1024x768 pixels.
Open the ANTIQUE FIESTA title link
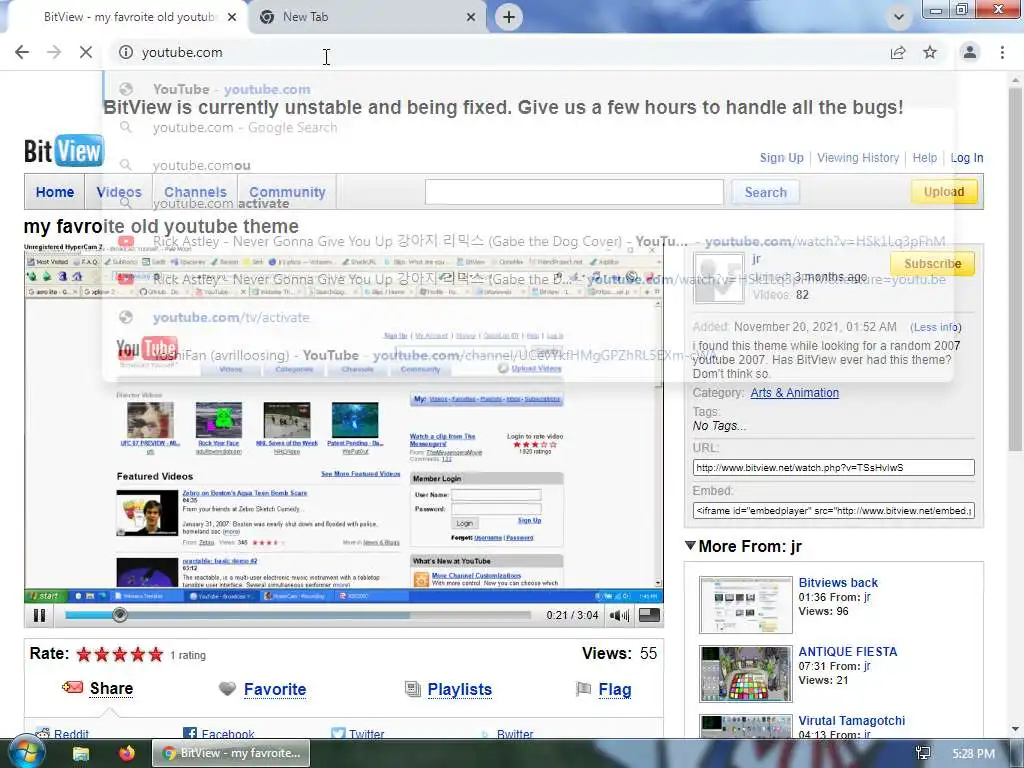(x=848, y=652)
